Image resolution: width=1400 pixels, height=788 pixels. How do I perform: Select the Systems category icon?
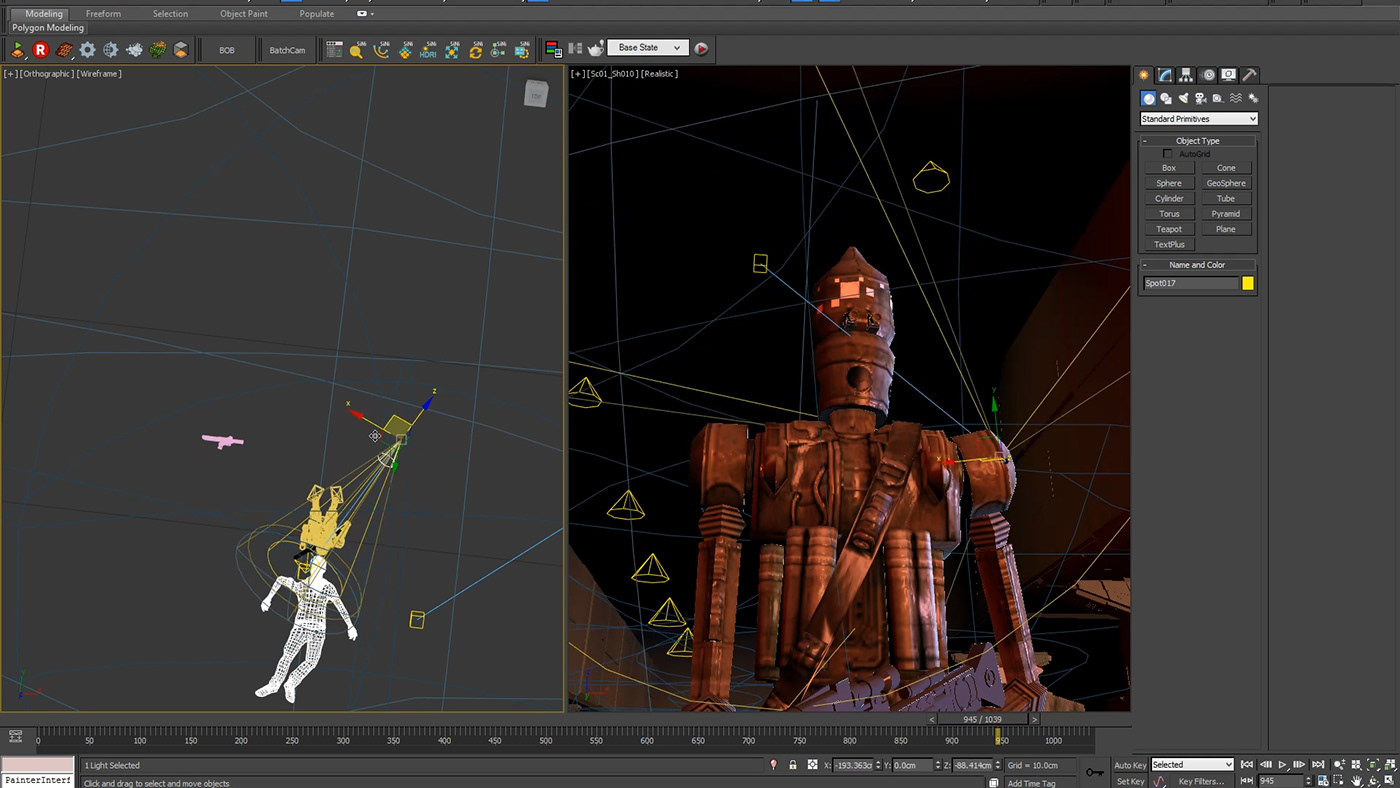click(x=1252, y=98)
